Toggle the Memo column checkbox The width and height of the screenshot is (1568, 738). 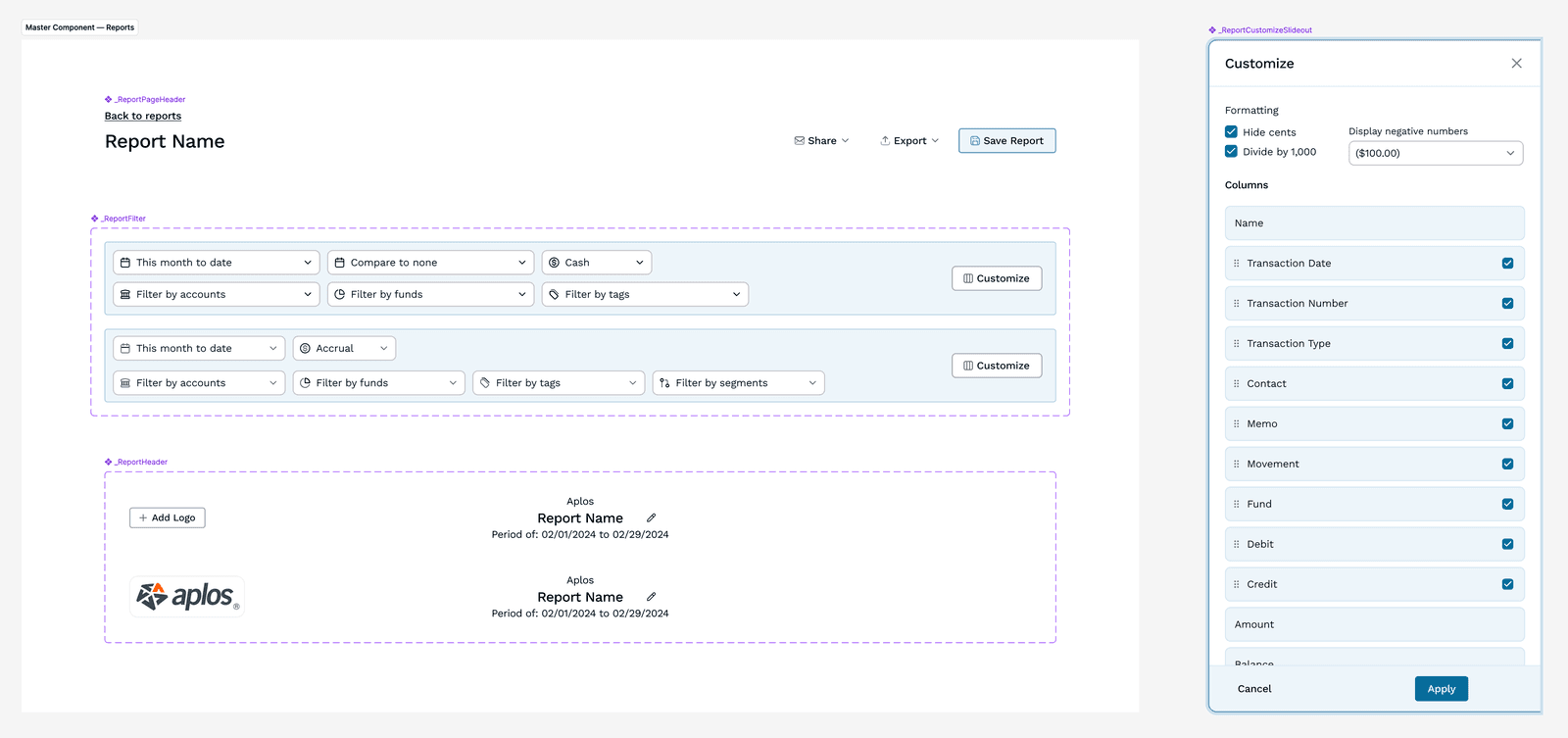(x=1507, y=424)
